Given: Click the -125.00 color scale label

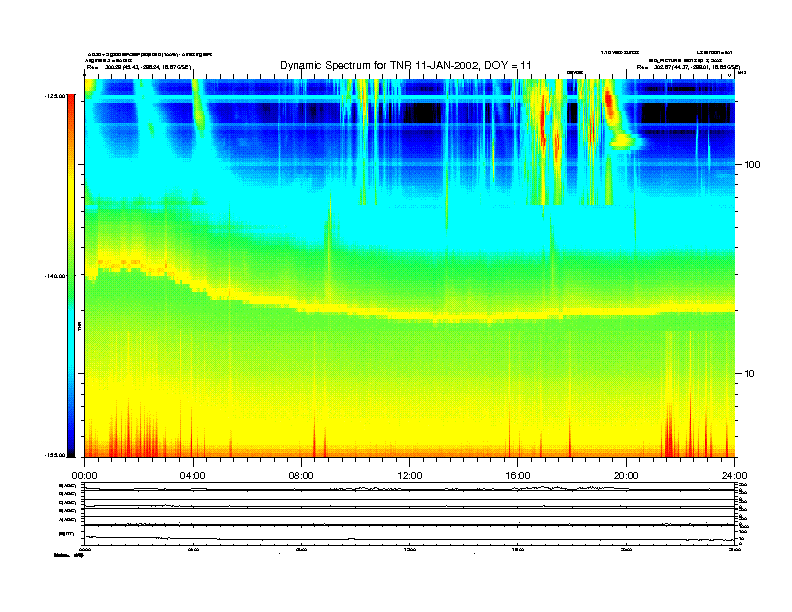Looking at the screenshot, I should pos(55,96).
